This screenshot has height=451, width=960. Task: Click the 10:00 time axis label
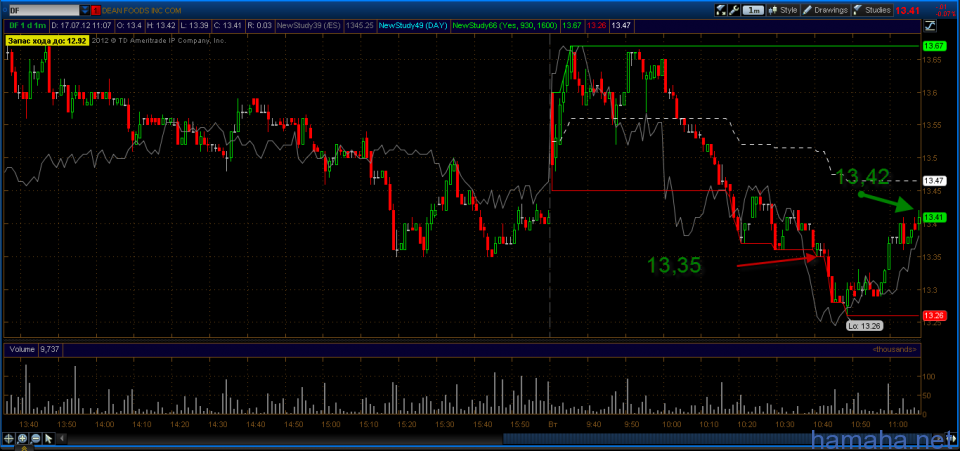671,424
